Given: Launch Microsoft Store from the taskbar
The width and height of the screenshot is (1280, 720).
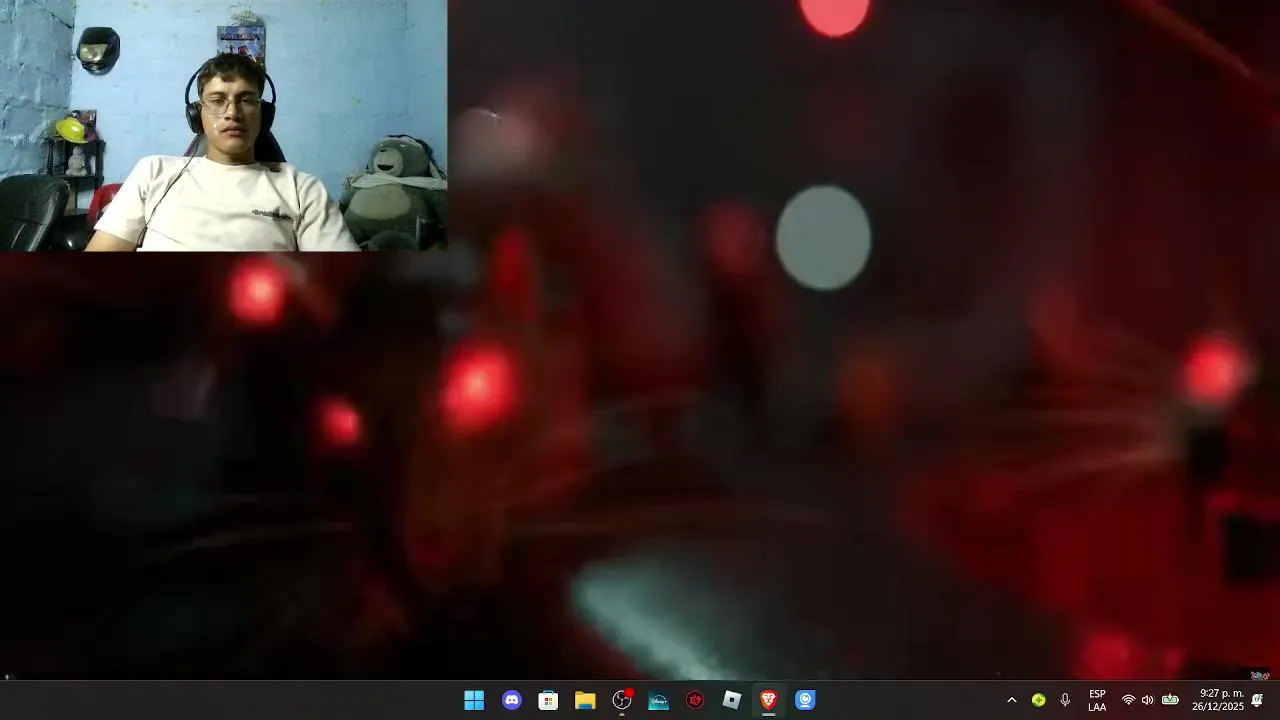Looking at the screenshot, I should click(548, 700).
